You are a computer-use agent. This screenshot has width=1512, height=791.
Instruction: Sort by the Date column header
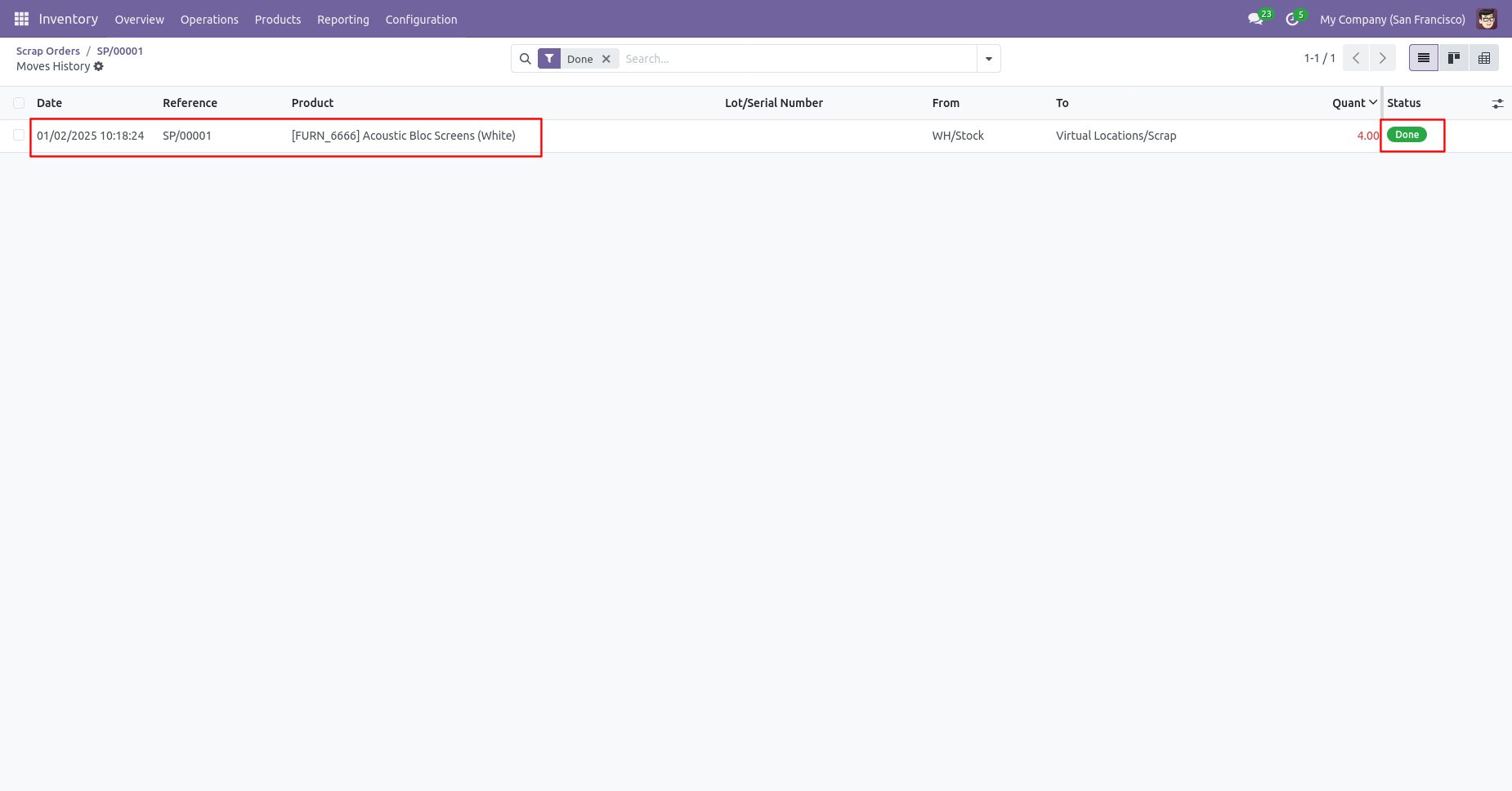tap(49, 103)
